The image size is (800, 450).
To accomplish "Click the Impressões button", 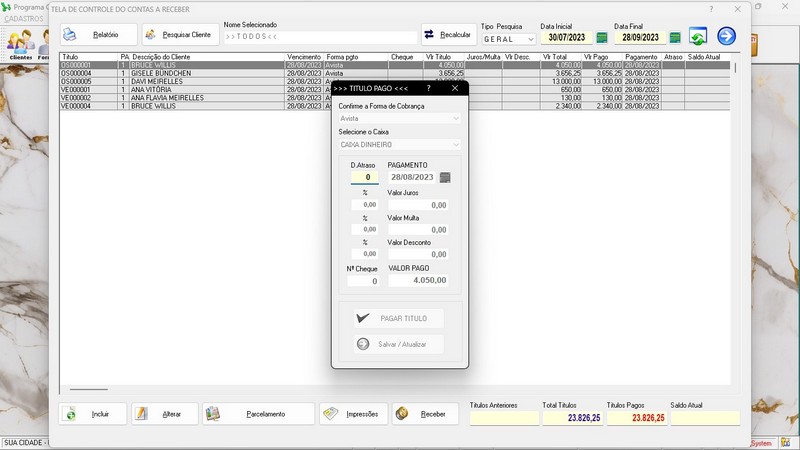I will [x=354, y=414].
